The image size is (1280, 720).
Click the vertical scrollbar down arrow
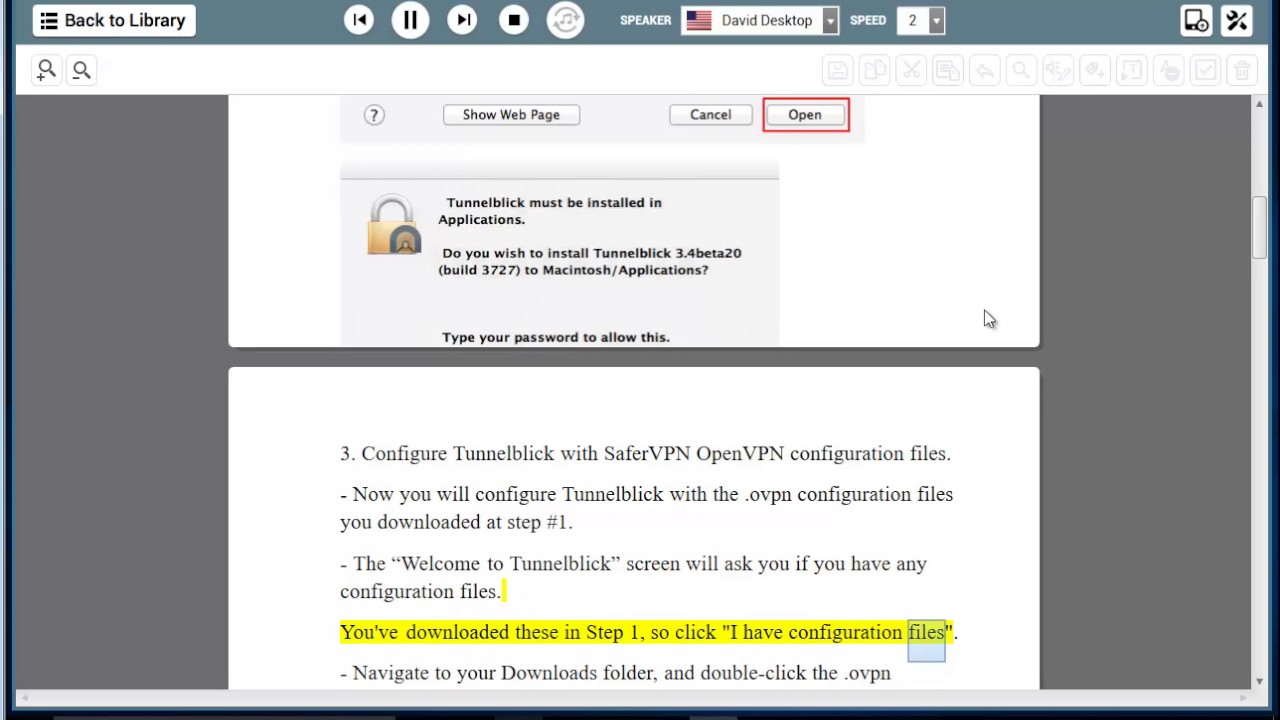tap(1259, 681)
